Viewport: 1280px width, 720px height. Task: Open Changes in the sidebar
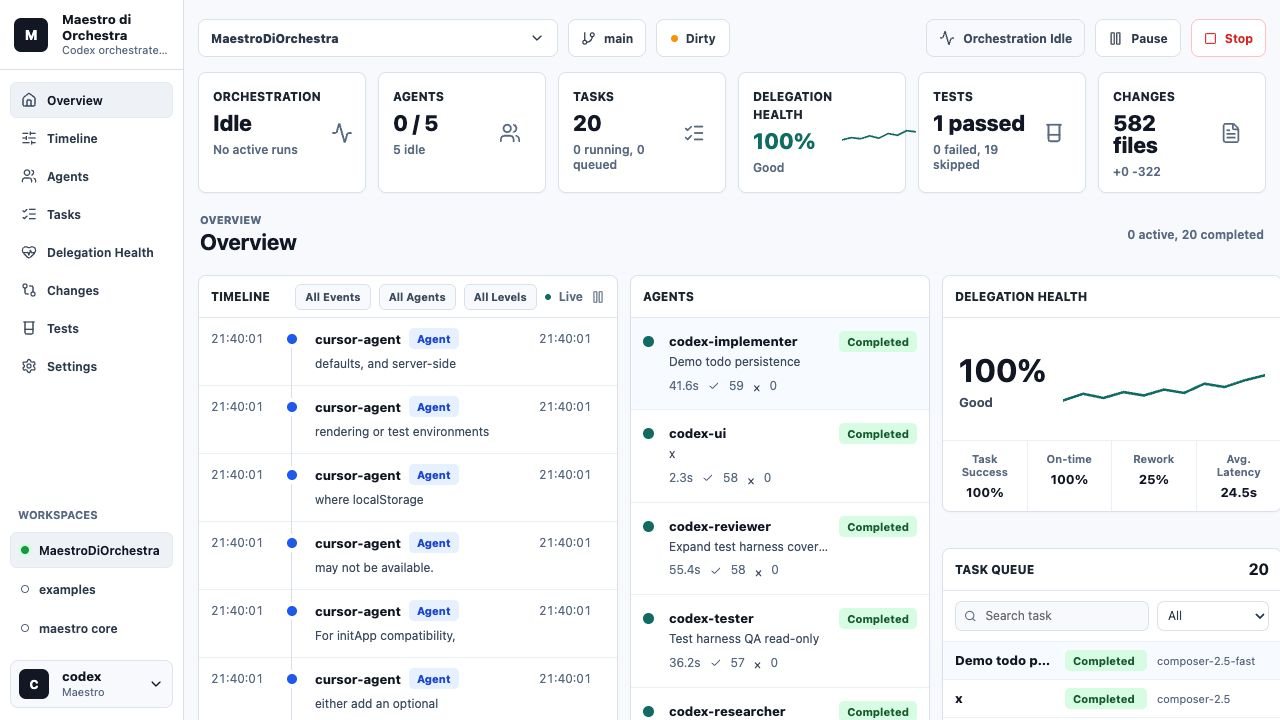pos(91,290)
